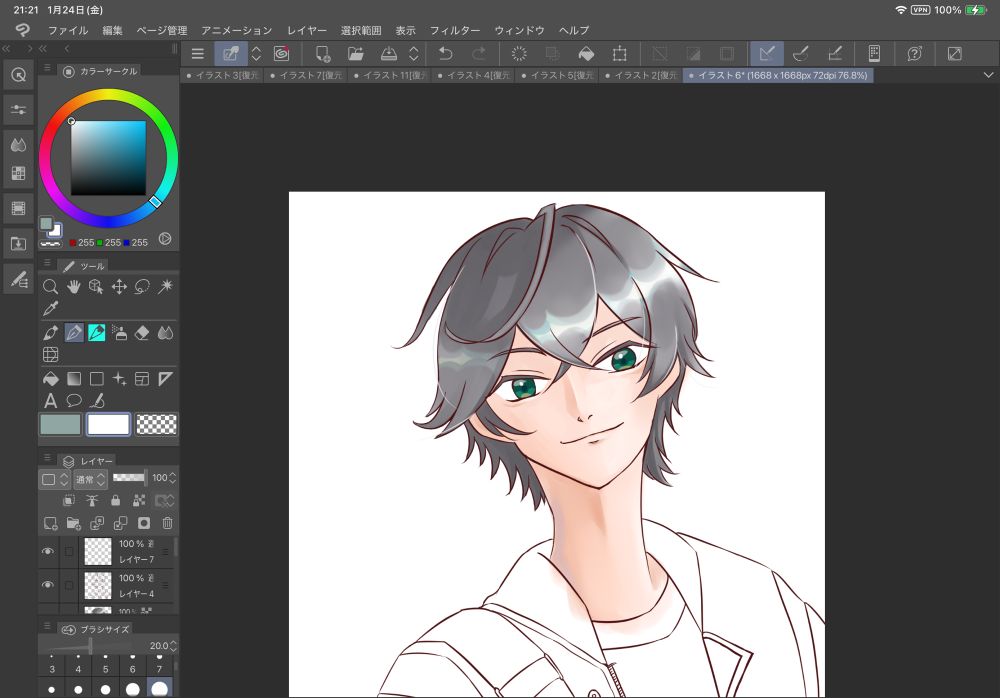Select the Correct line tool

coord(96,401)
